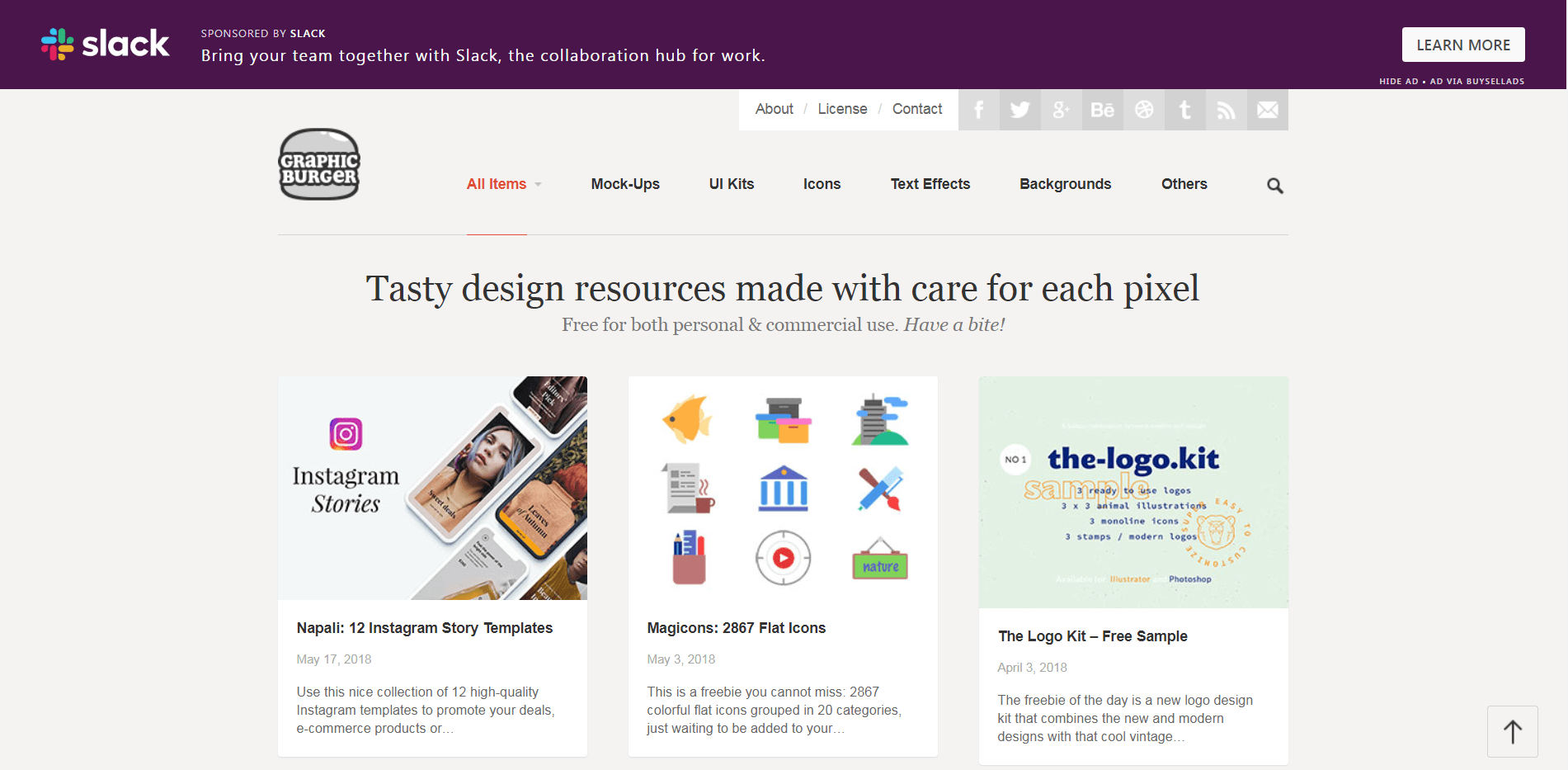
Task: Open the Tumblr icon
Action: click(1185, 110)
